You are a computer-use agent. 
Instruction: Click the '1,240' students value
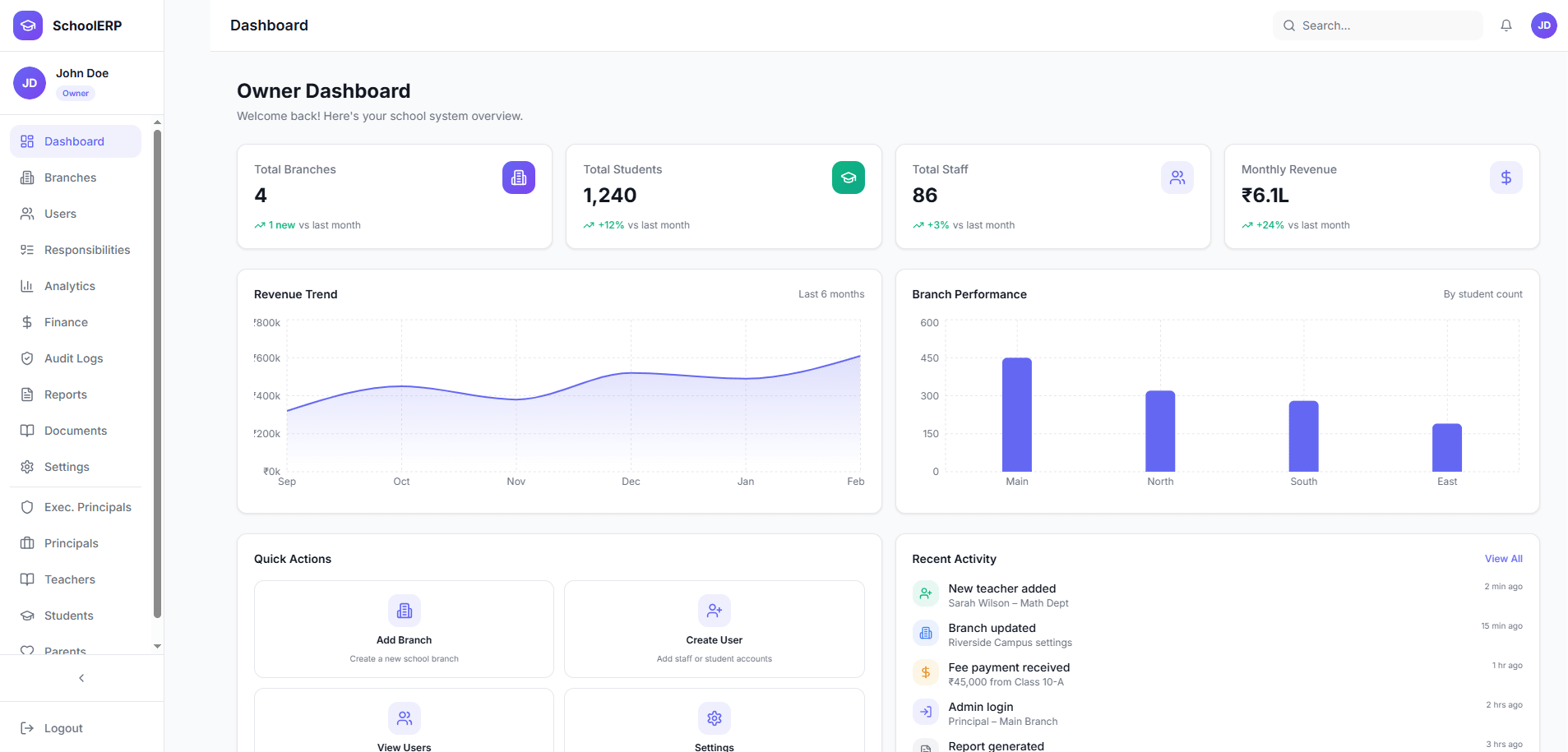pos(610,196)
